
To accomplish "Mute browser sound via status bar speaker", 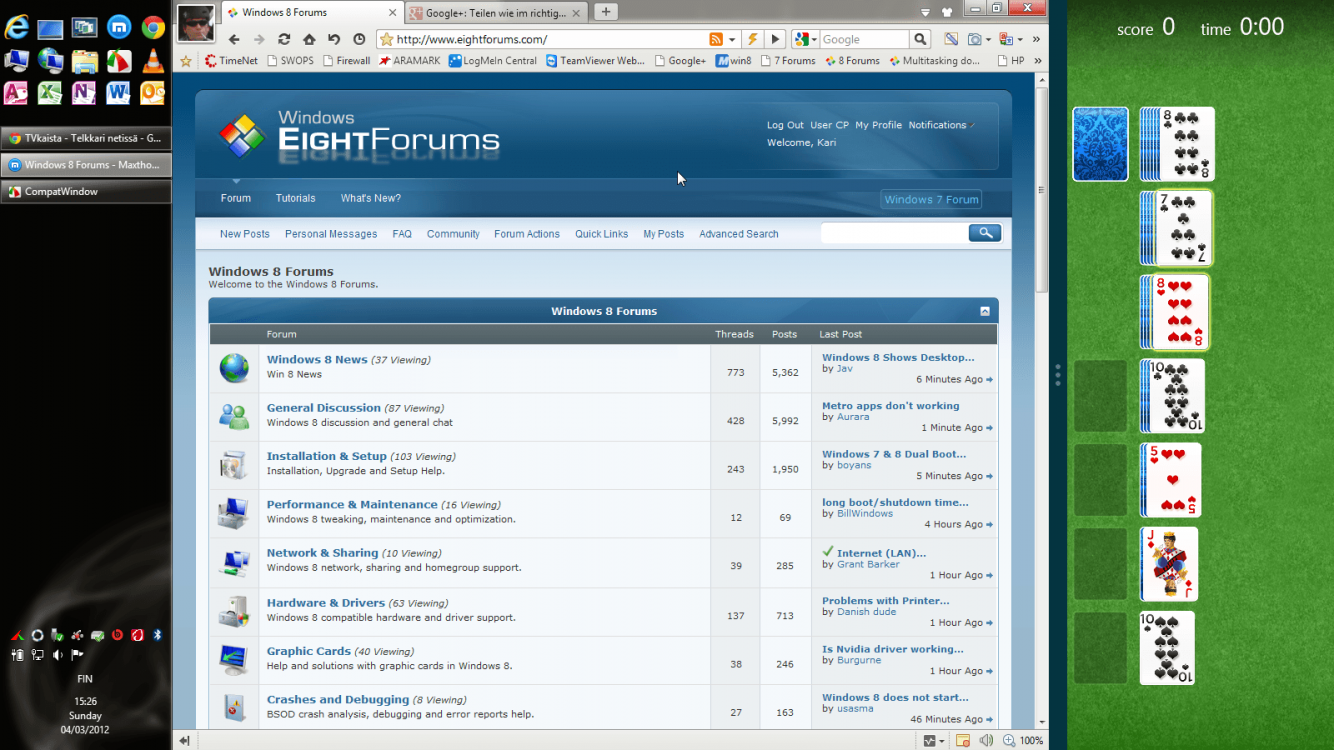I will click(x=986, y=741).
